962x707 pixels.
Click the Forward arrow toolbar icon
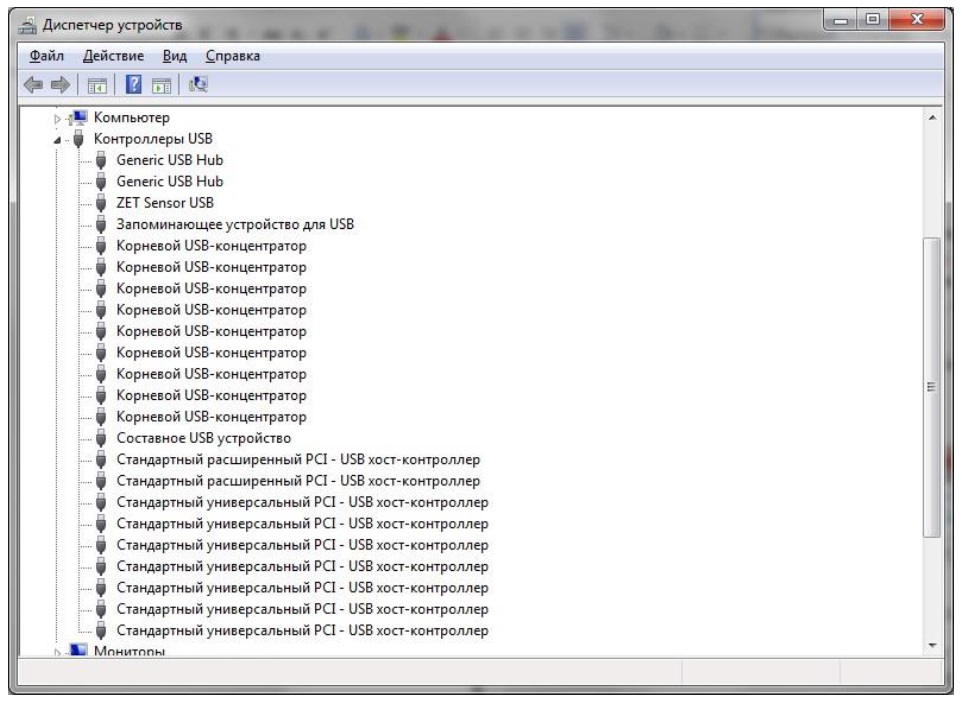tap(60, 84)
